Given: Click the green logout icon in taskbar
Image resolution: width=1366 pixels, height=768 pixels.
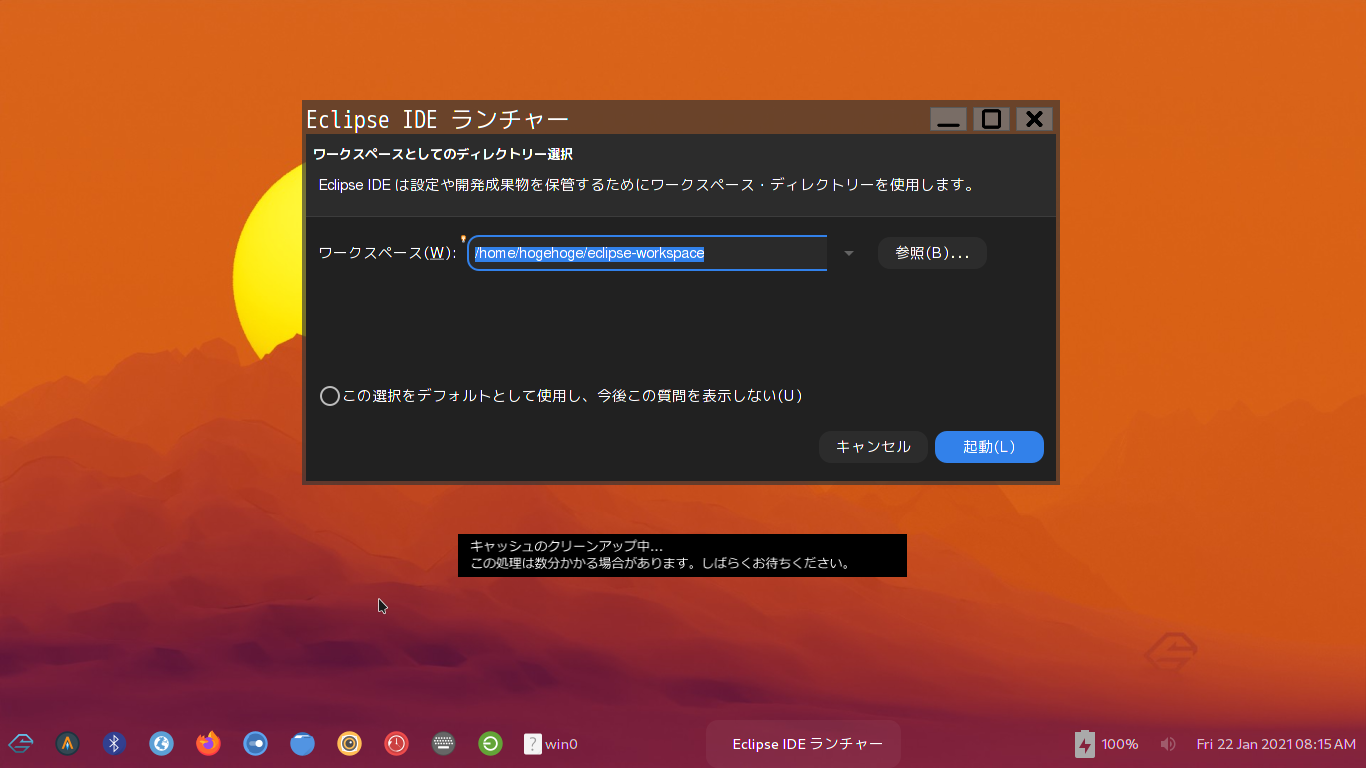Looking at the screenshot, I should pyautogui.click(x=490, y=743).
